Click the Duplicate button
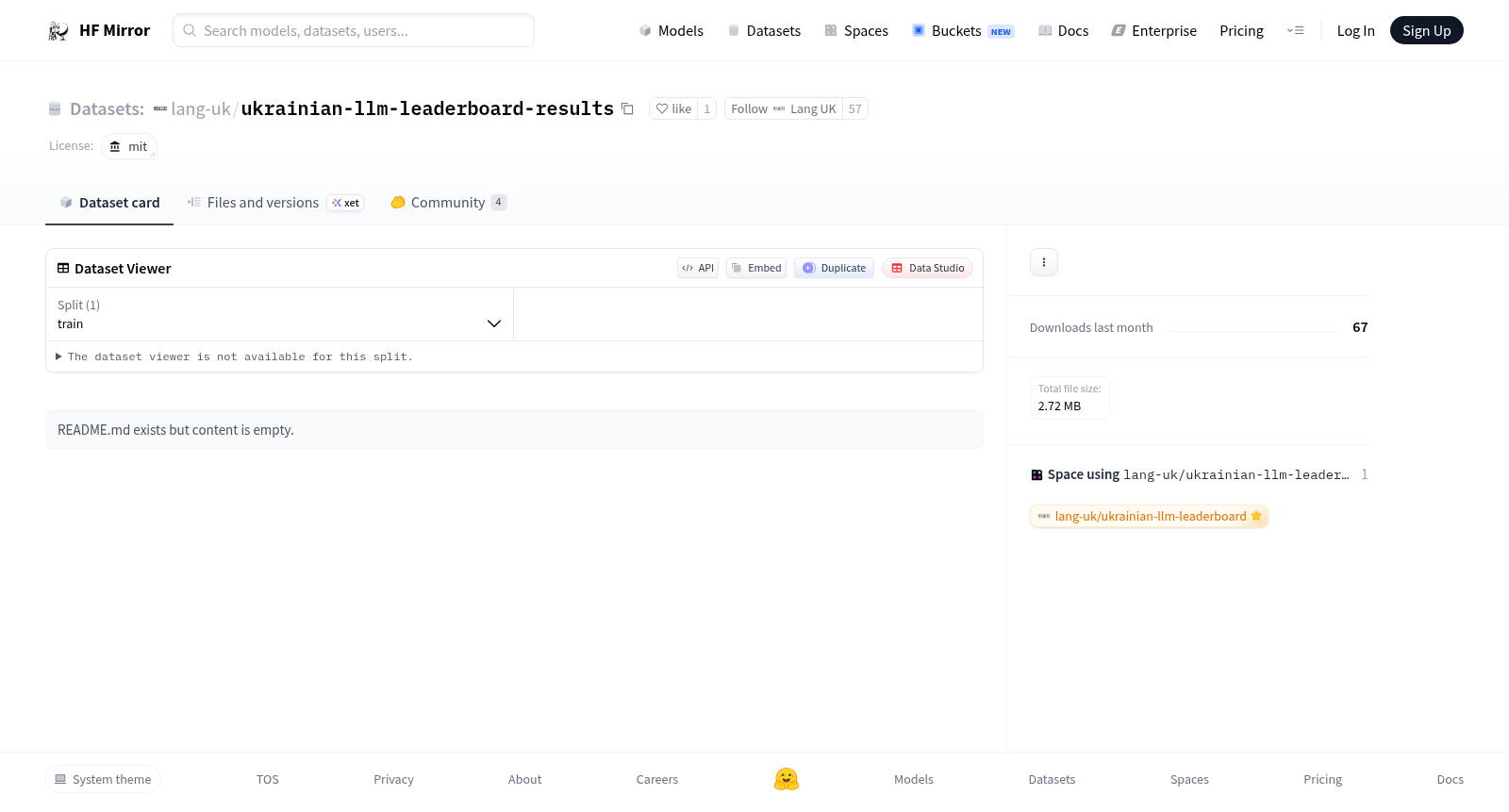 (x=834, y=268)
